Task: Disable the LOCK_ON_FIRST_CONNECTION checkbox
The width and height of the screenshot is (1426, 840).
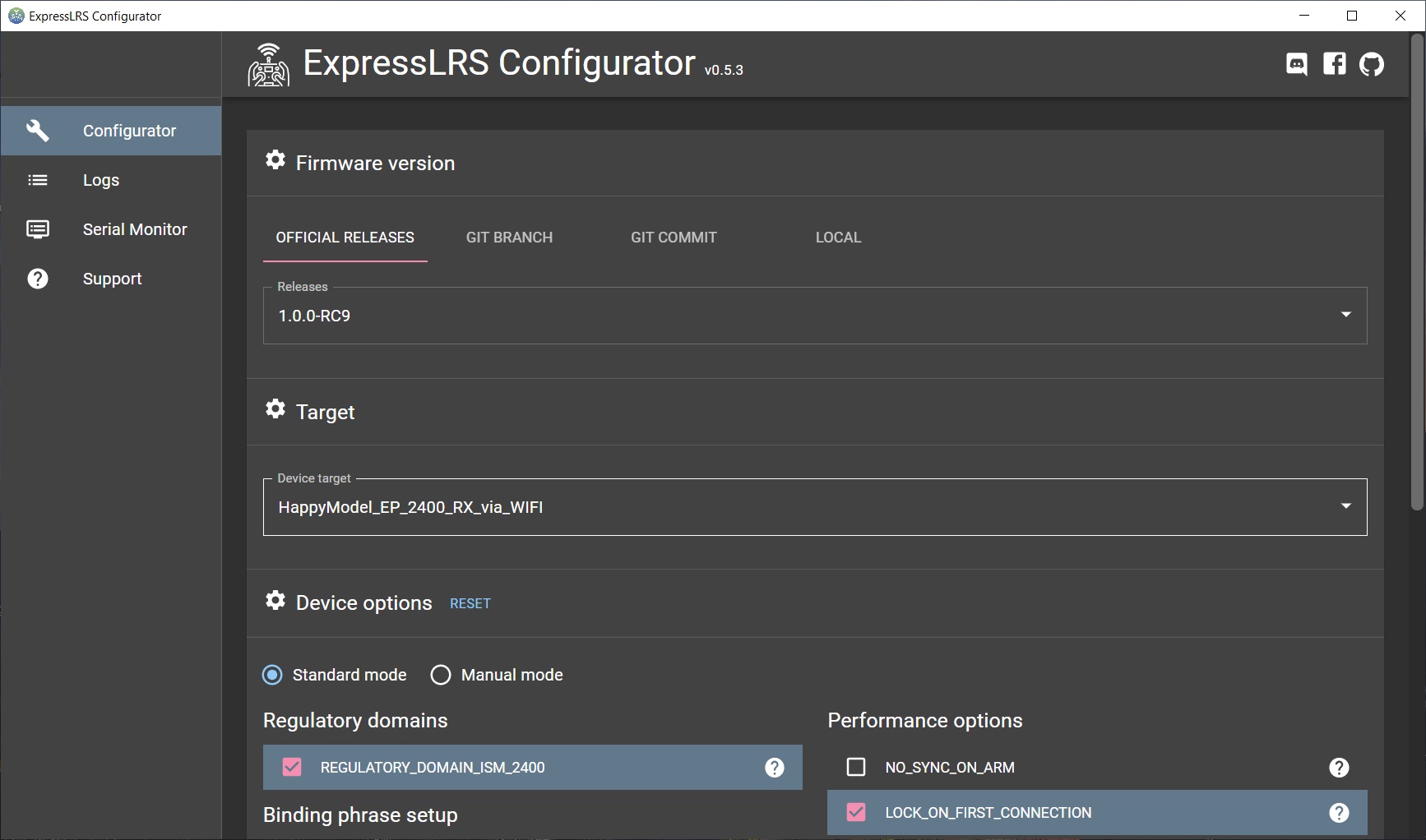Action: tap(856, 813)
